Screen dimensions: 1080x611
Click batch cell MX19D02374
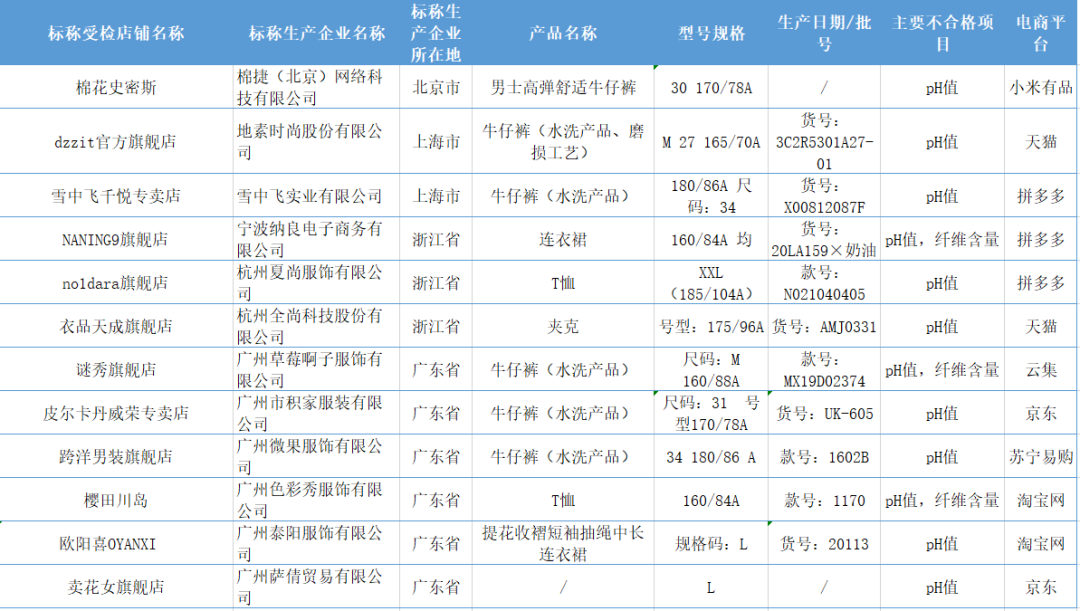(x=824, y=370)
